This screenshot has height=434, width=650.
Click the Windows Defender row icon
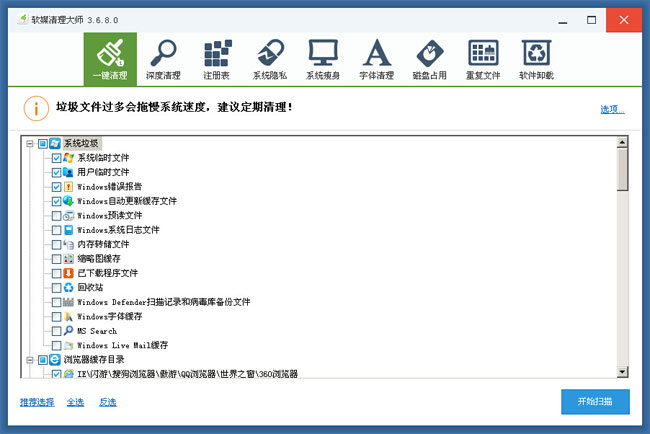click(68, 302)
